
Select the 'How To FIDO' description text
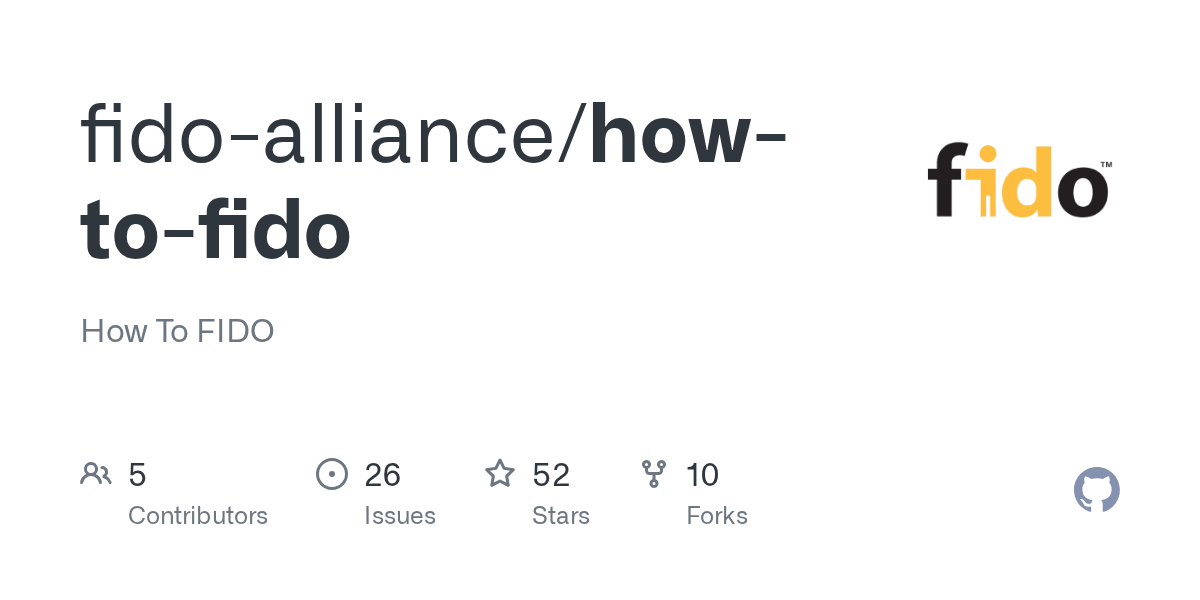tap(178, 331)
